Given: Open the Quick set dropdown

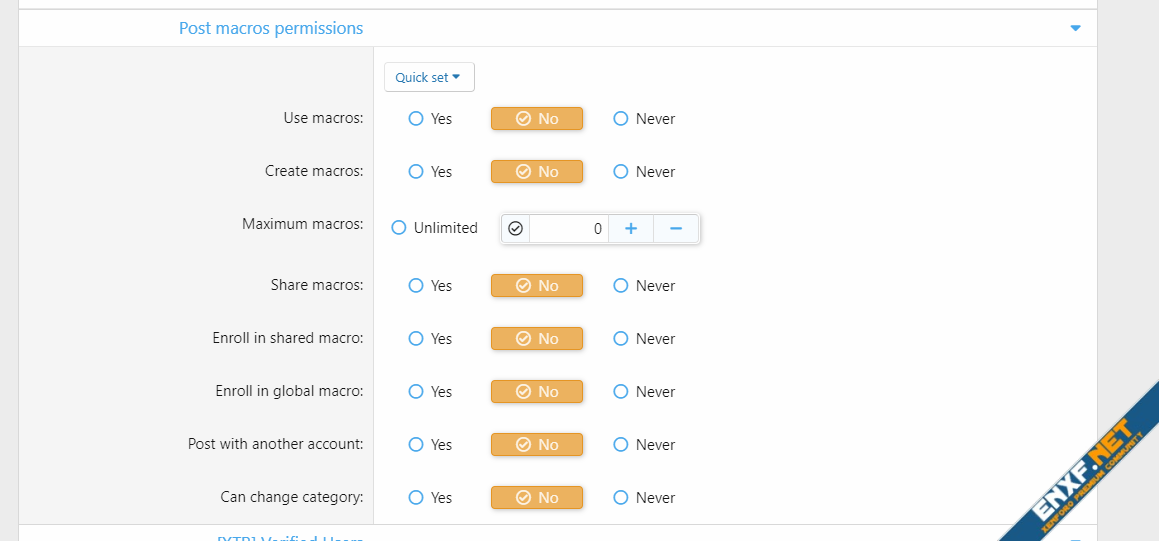Looking at the screenshot, I should 428,77.
